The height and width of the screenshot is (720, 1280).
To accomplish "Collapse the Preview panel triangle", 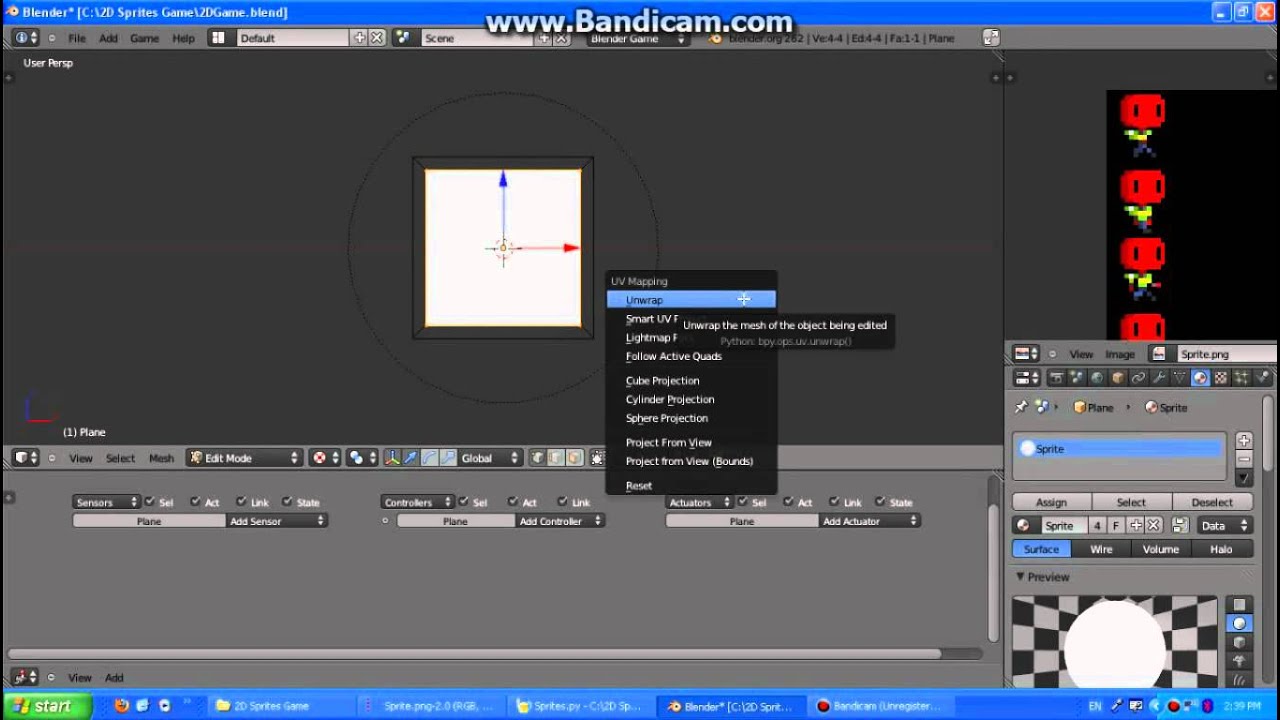I will click(1020, 577).
